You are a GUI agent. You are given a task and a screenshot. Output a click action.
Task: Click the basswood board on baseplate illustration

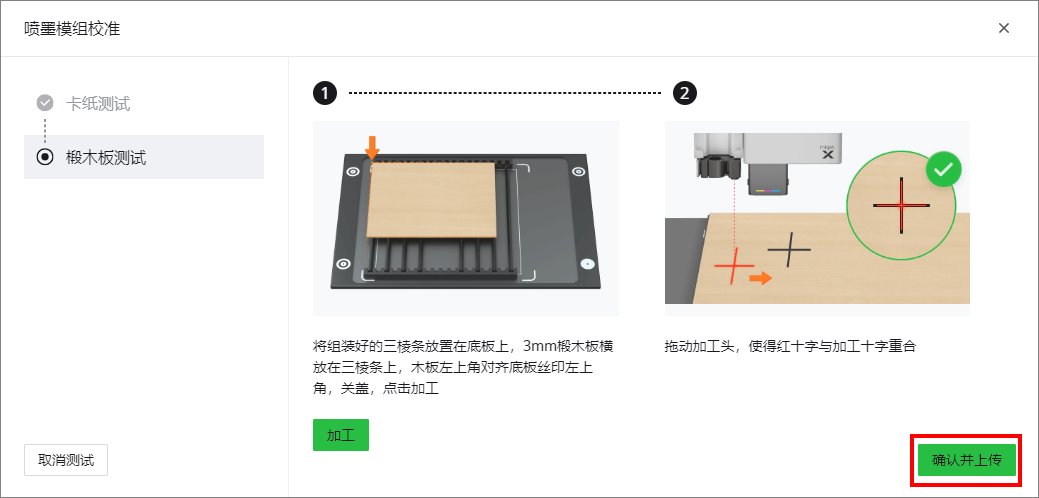(x=431, y=199)
